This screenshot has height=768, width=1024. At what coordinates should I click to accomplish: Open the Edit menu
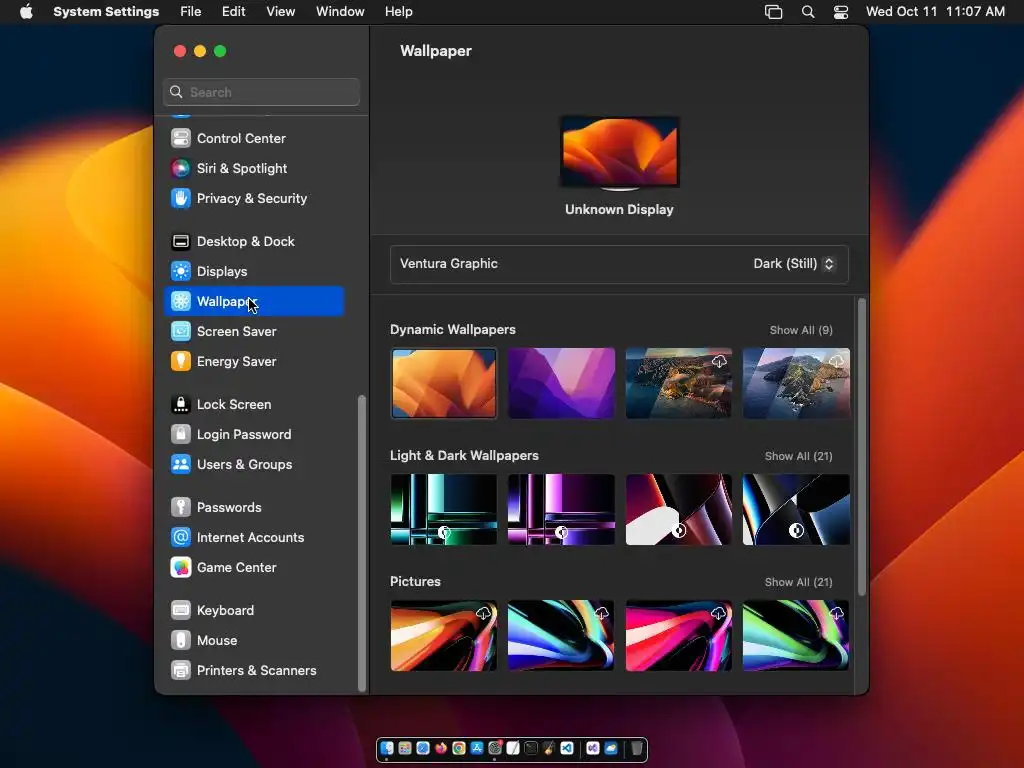click(x=233, y=12)
